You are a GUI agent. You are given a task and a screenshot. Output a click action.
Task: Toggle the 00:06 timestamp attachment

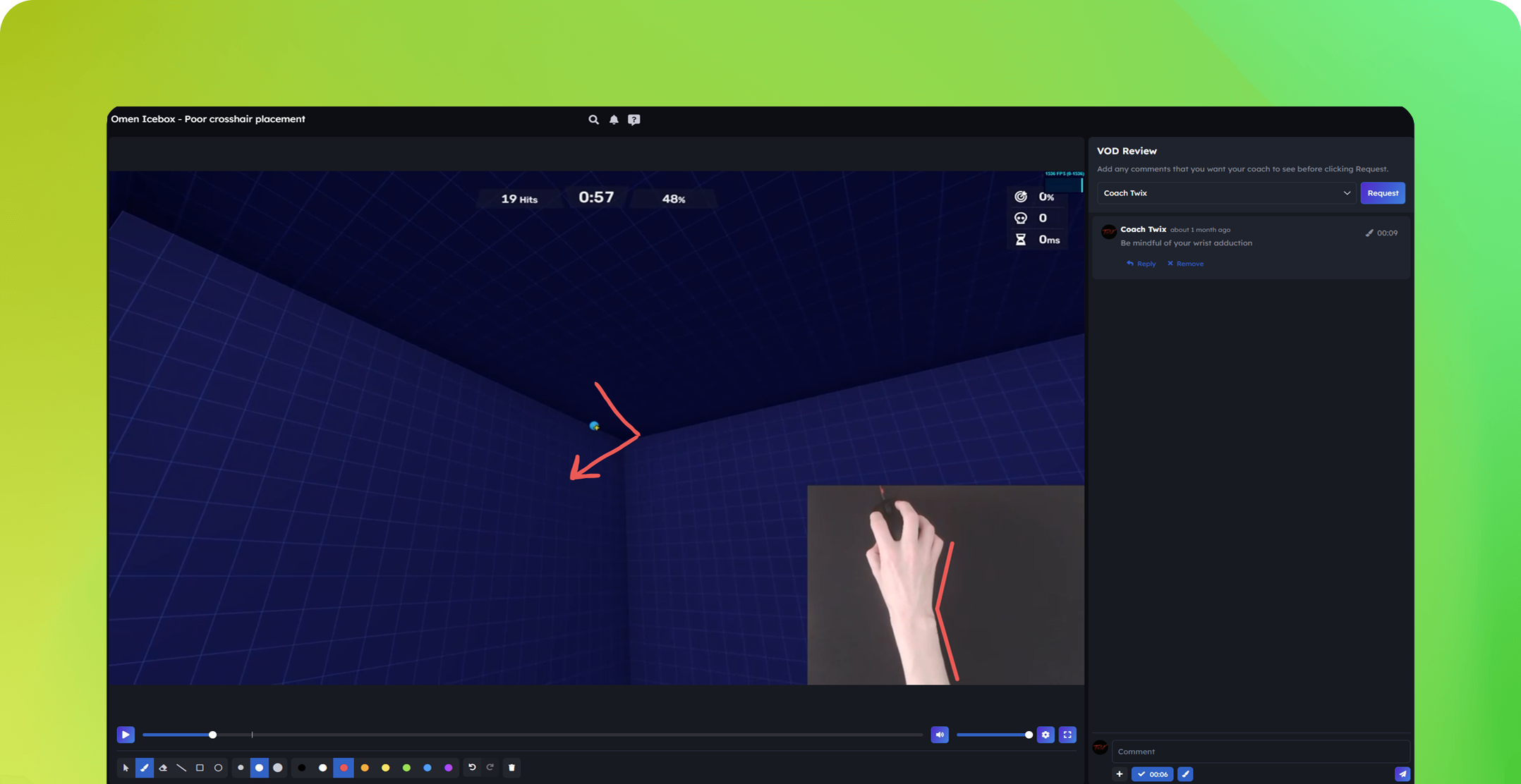pyautogui.click(x=1152, y=774)
